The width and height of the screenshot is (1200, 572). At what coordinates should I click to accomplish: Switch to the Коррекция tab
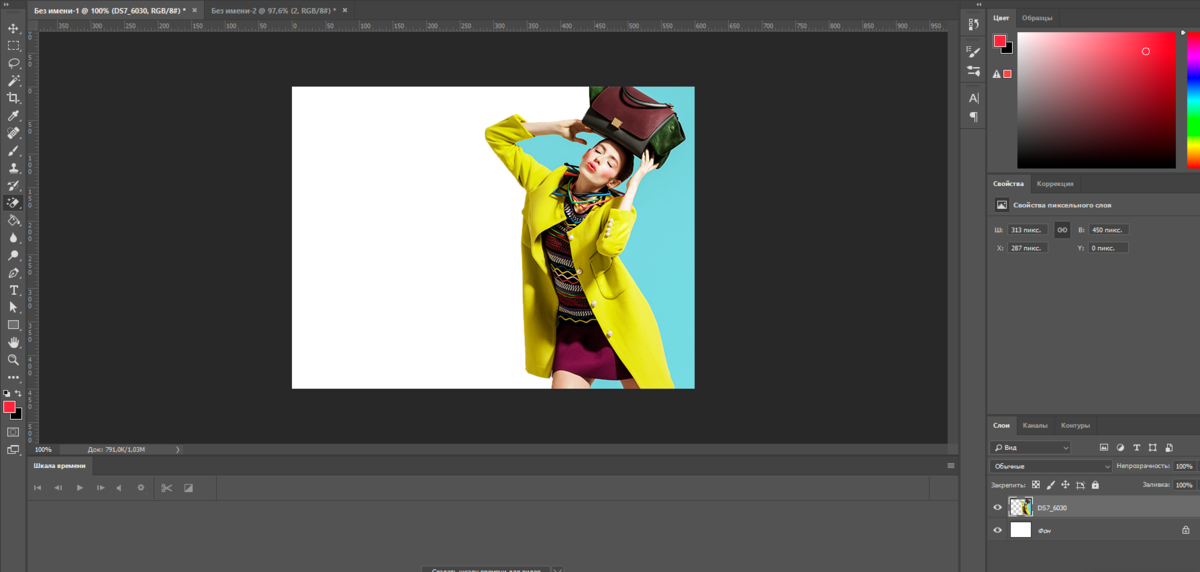point(1055,184)
